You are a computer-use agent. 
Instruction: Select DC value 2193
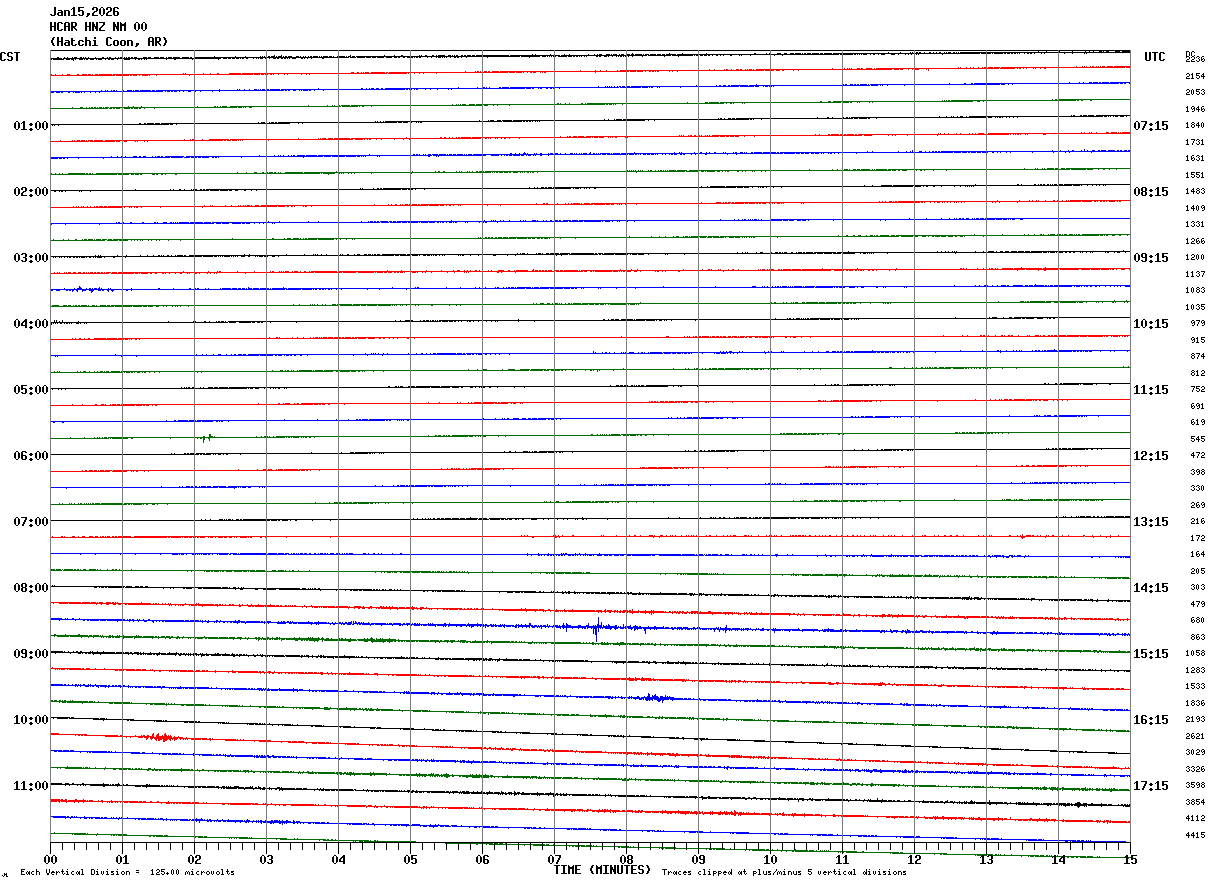(1195, 720)
